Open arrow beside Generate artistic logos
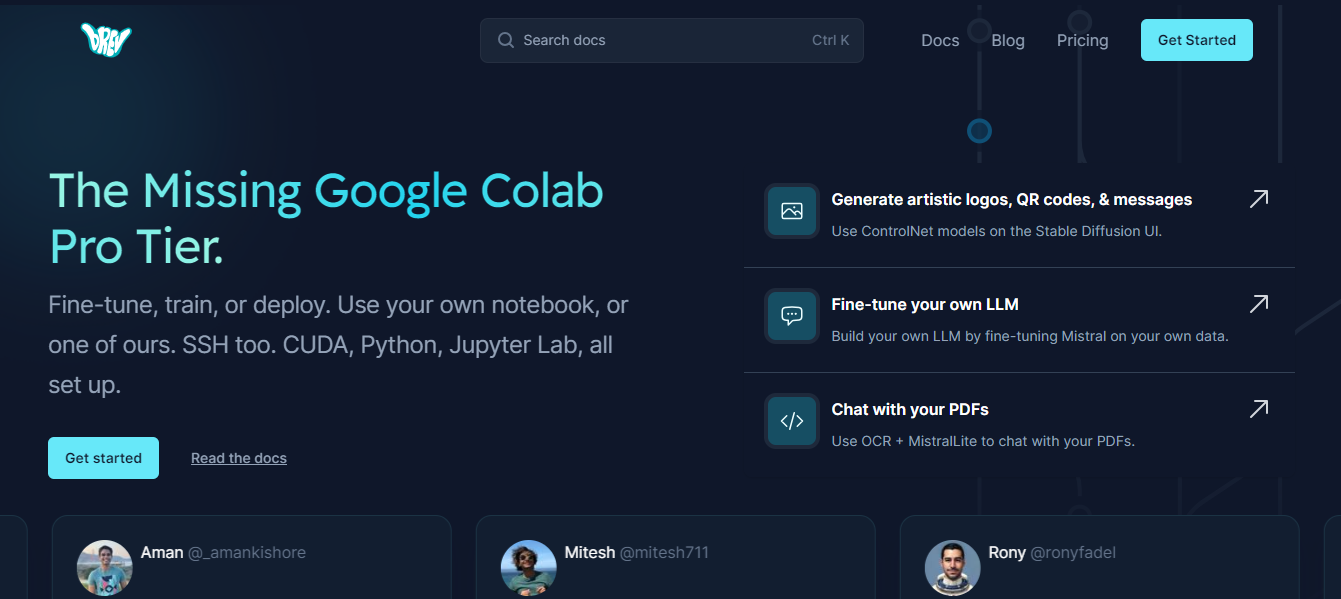 (x=1259, y=199)
